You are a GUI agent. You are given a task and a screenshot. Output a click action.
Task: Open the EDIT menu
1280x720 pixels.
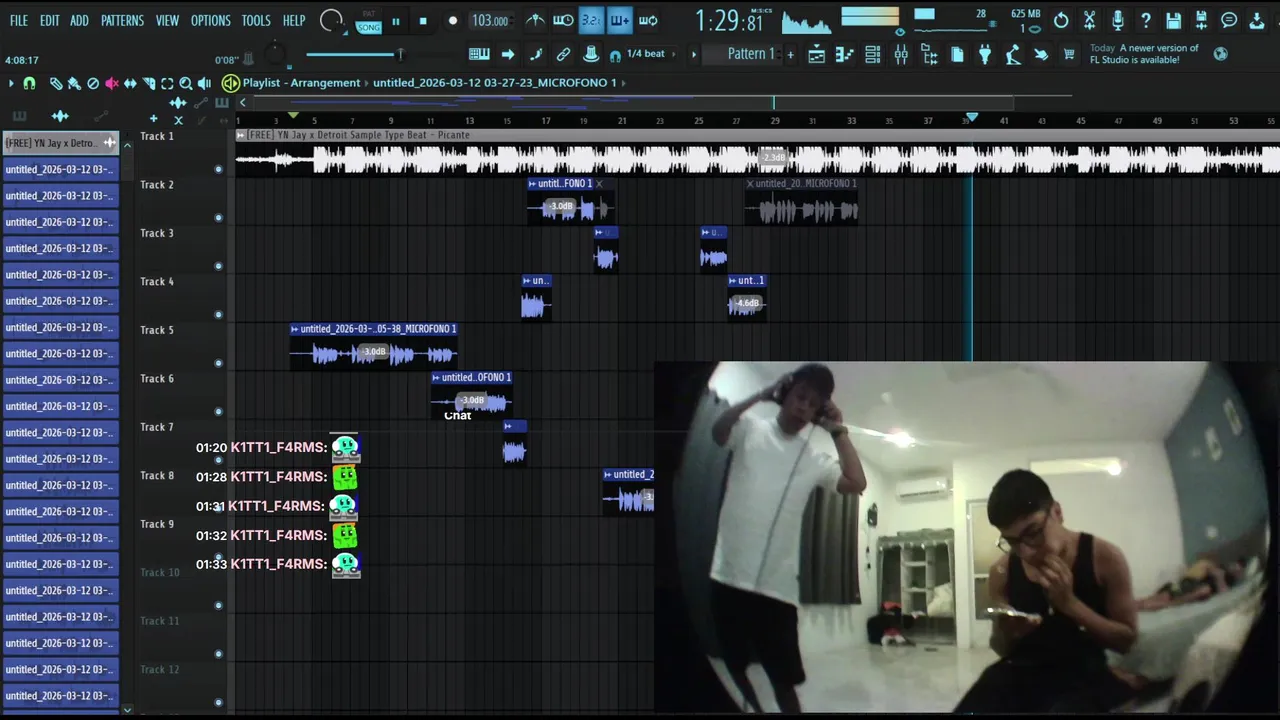pyautogui.click(x=50, y=20)
